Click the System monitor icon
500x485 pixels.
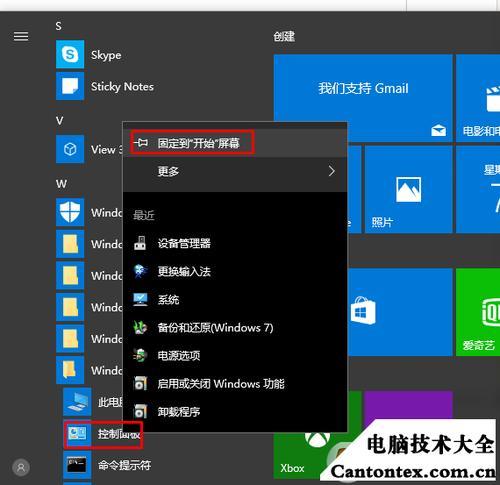(x=140, y=299)
